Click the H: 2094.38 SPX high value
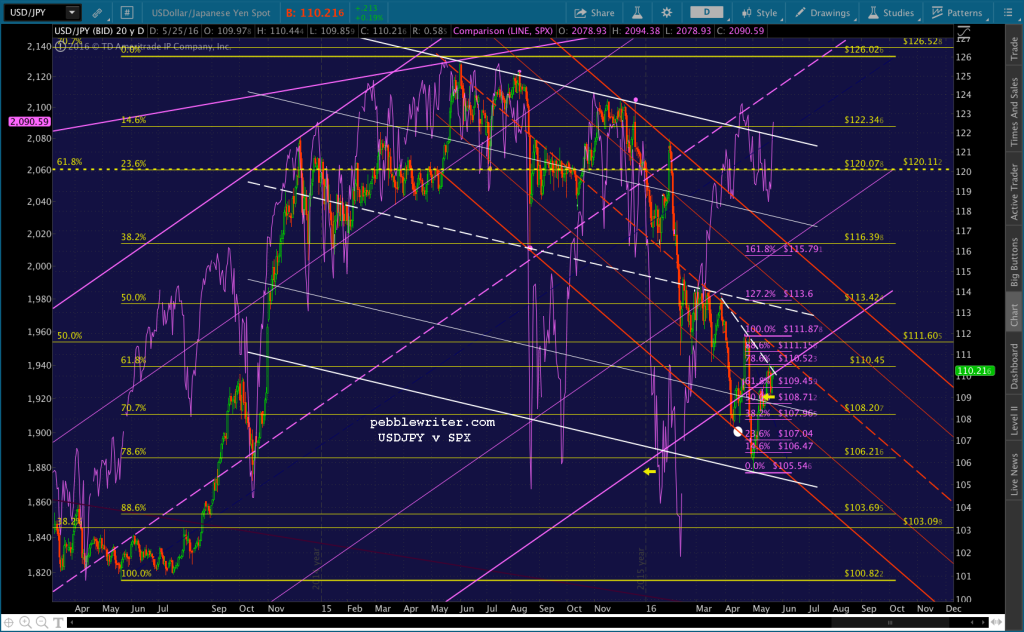The height and width of the screenshot is (632, 1024). click(x=636, y=31)
